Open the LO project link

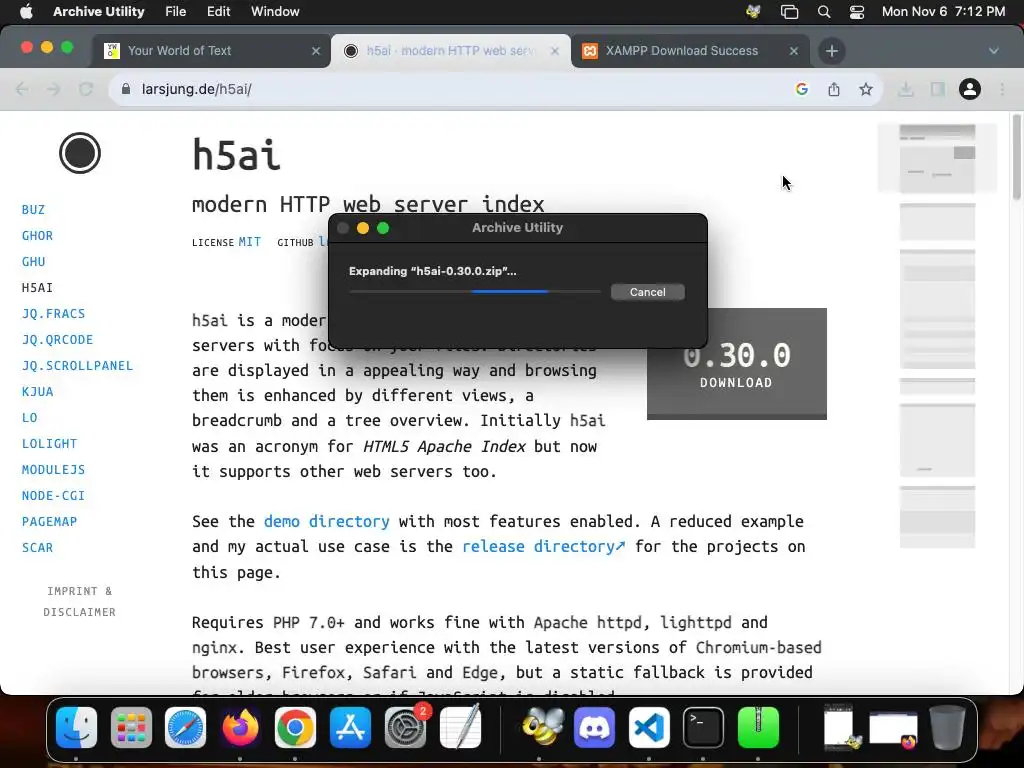click(x=29, y=418)
